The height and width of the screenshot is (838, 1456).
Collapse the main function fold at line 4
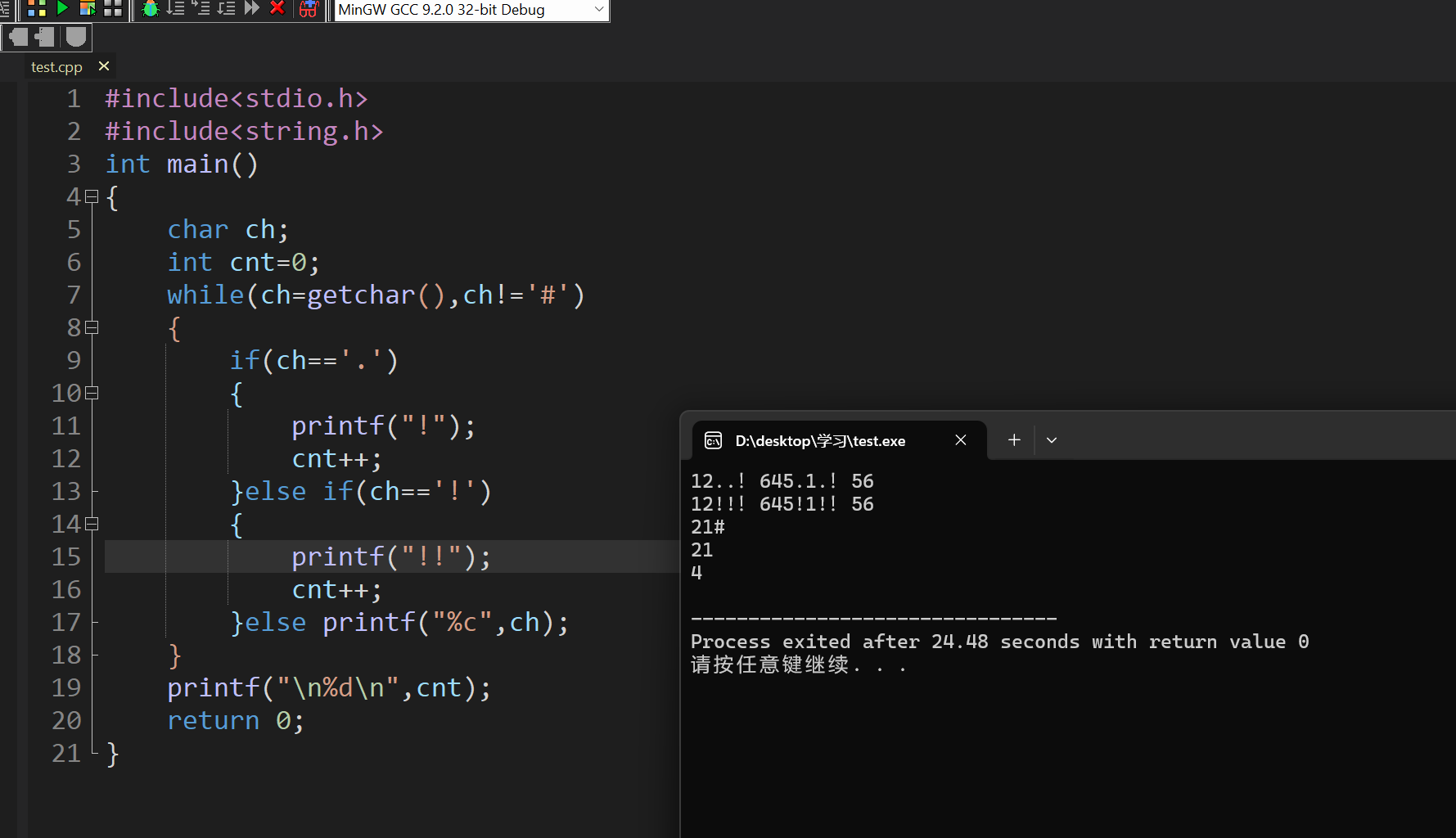pos(92,196)
